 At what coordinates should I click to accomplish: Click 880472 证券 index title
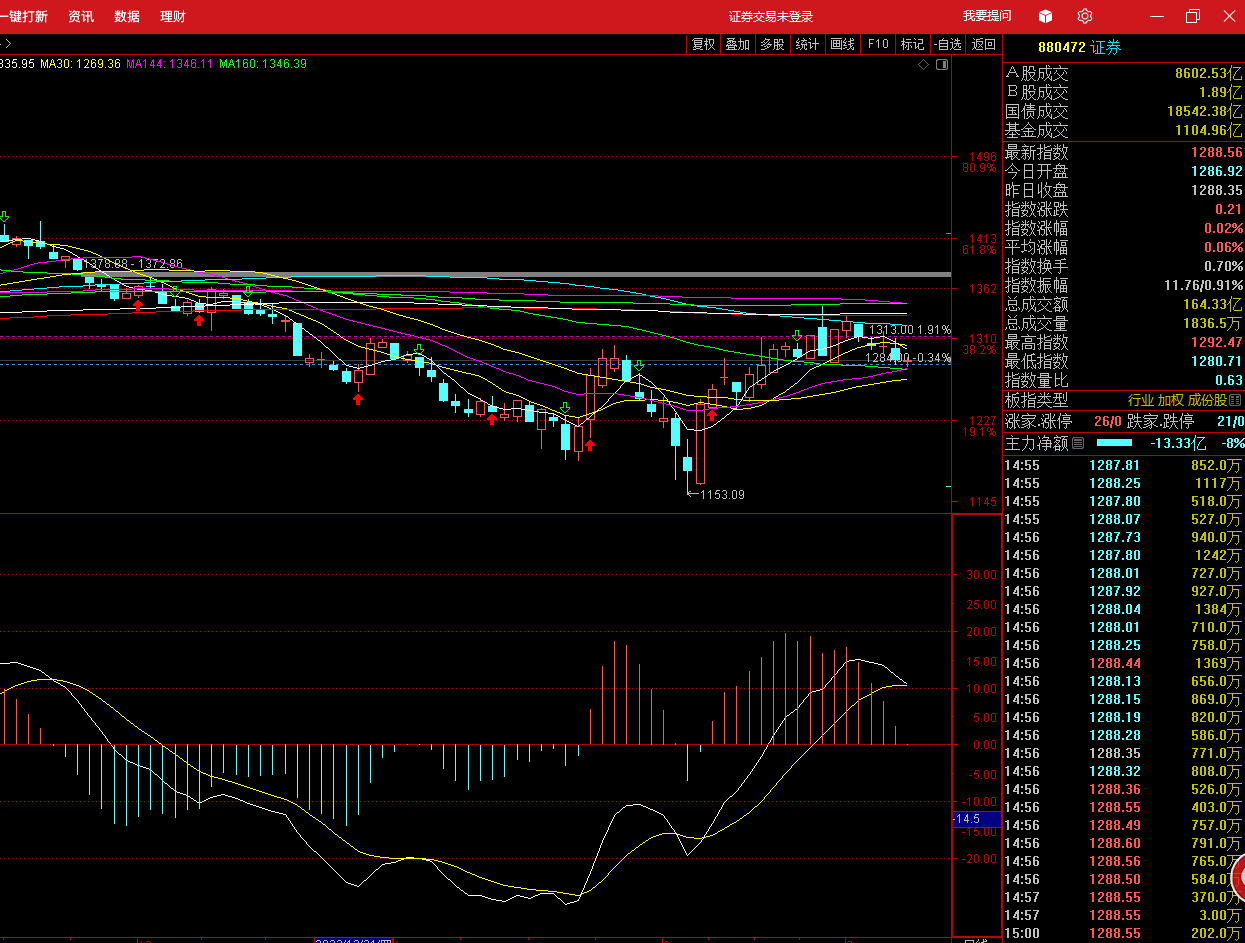1079,47
